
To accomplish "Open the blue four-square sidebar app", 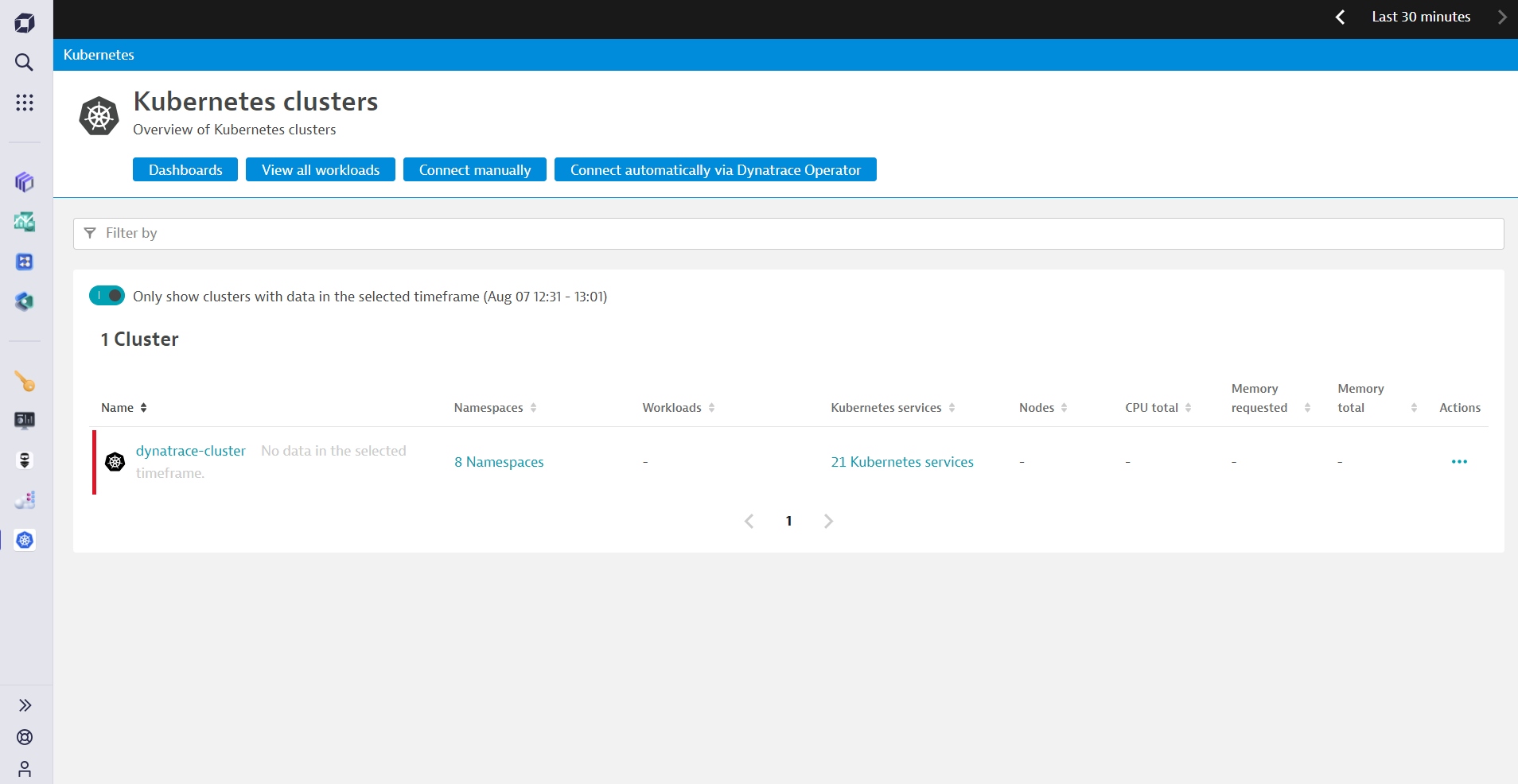I will [25, 262].
